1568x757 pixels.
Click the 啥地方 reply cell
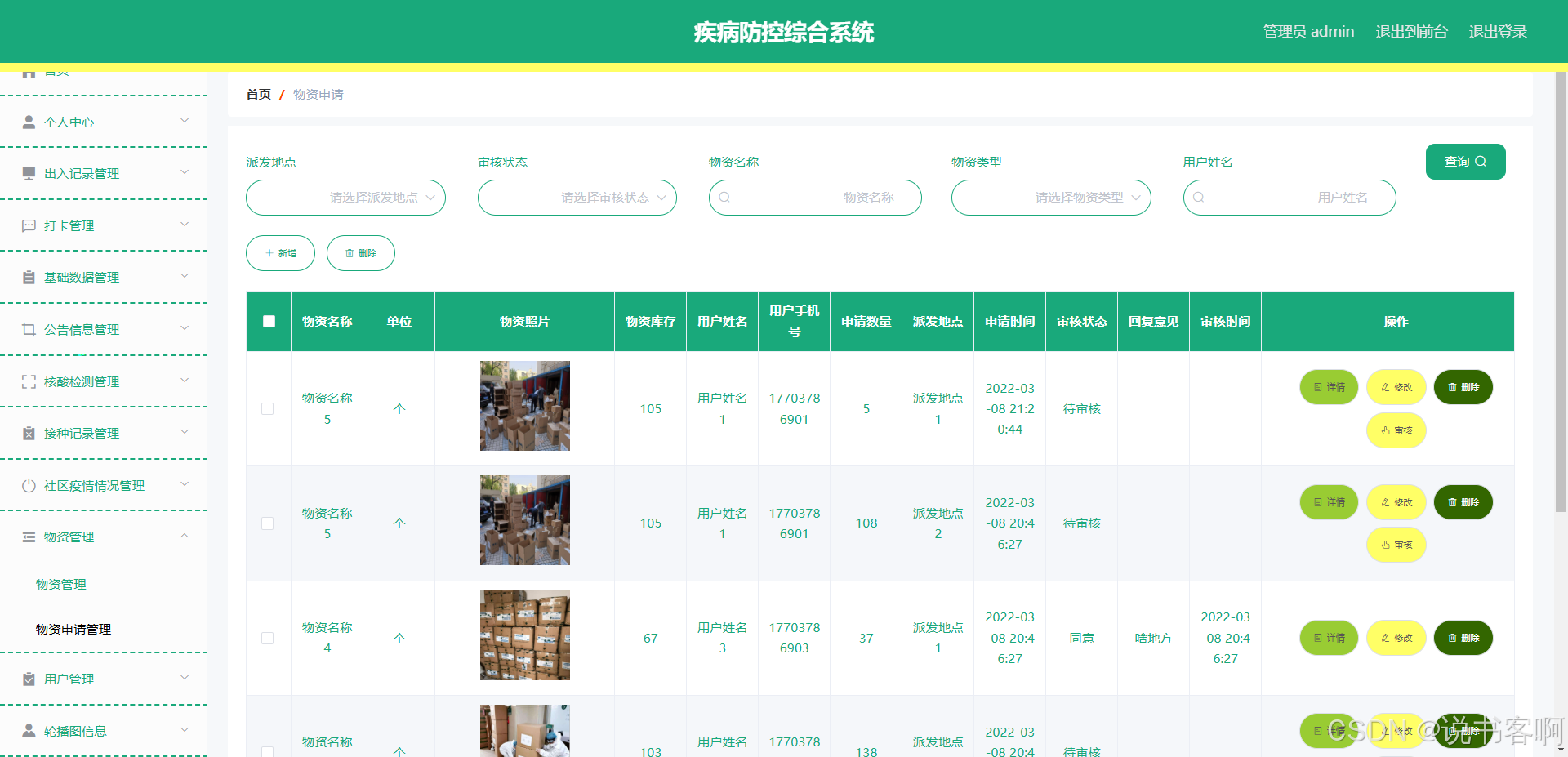tap(1153, 638)
